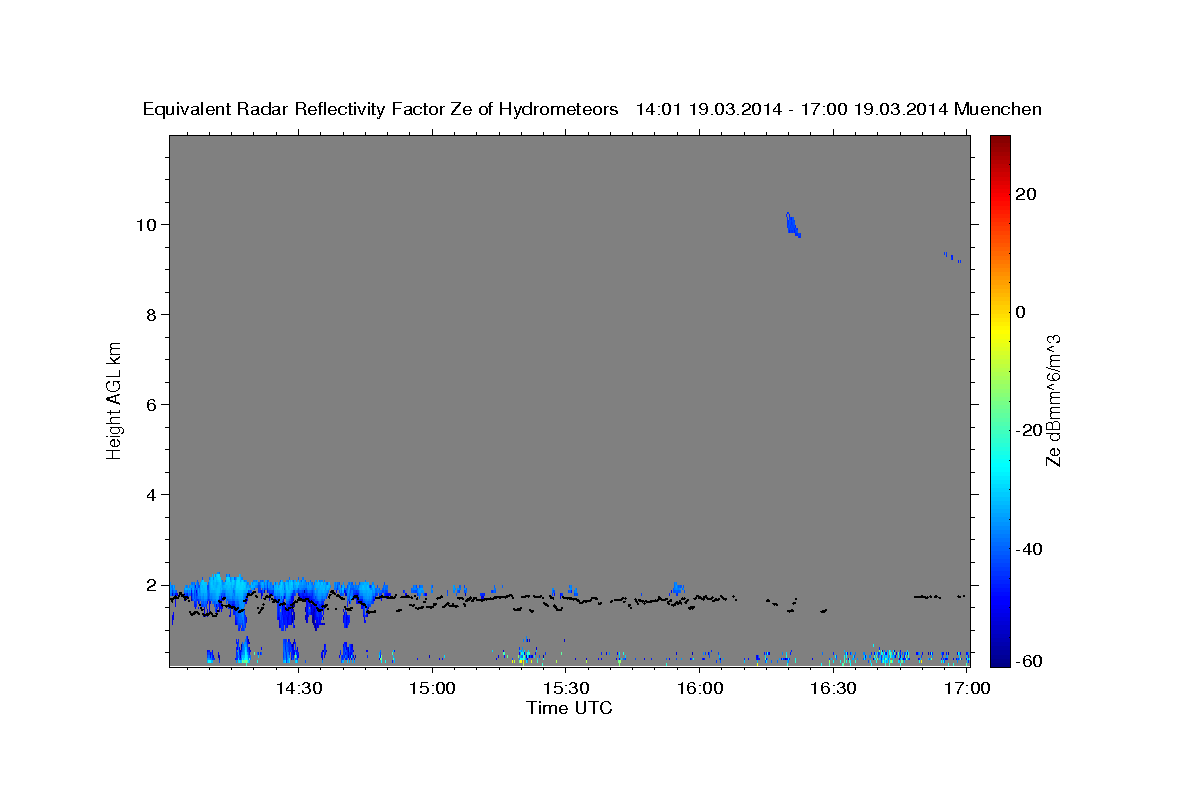Click the blue echo near 10 km
The width and height of the screenshot is (1200, 800).
point(793,224)
